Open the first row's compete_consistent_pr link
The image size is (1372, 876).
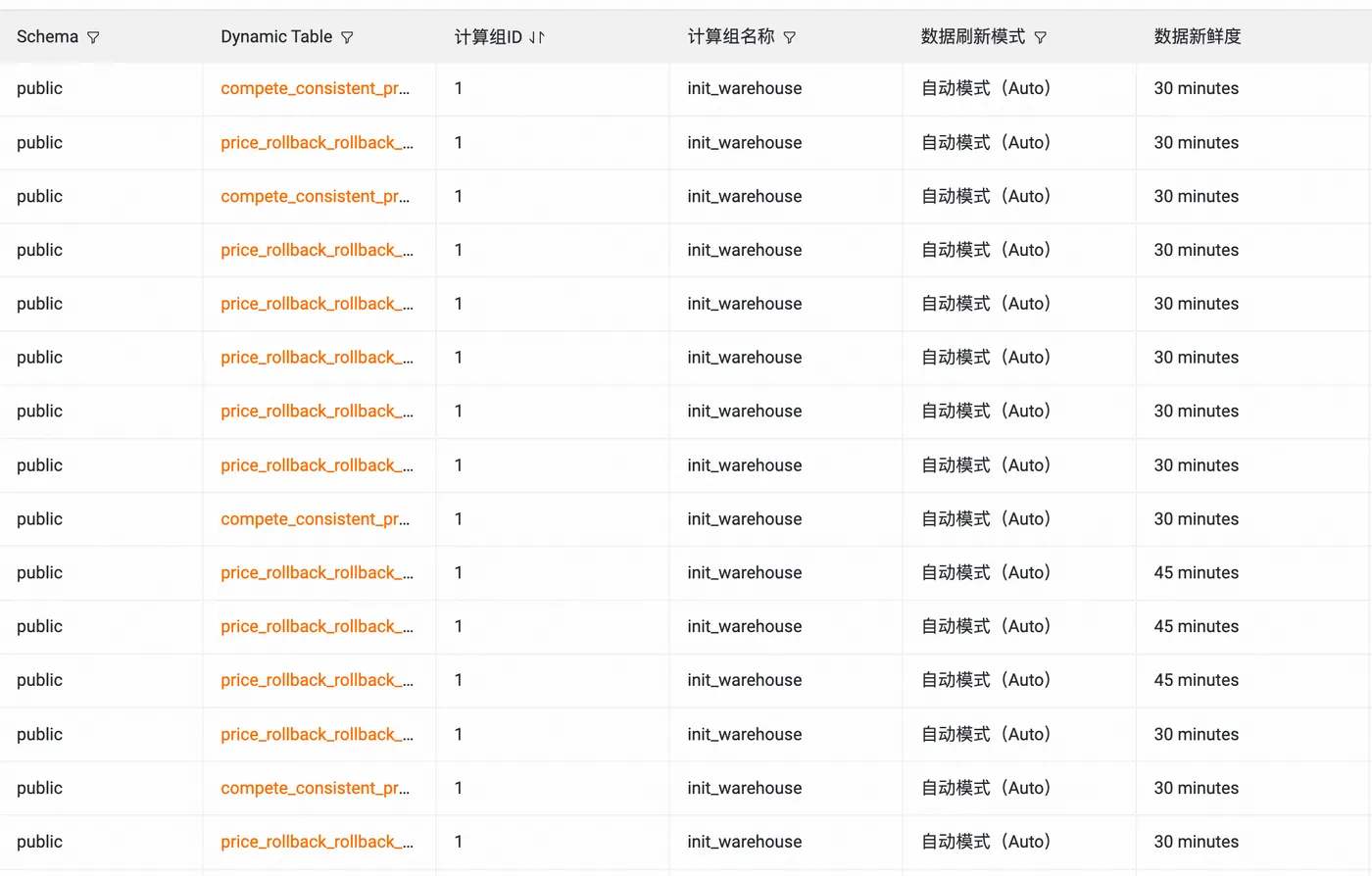(x=315, y=88)
